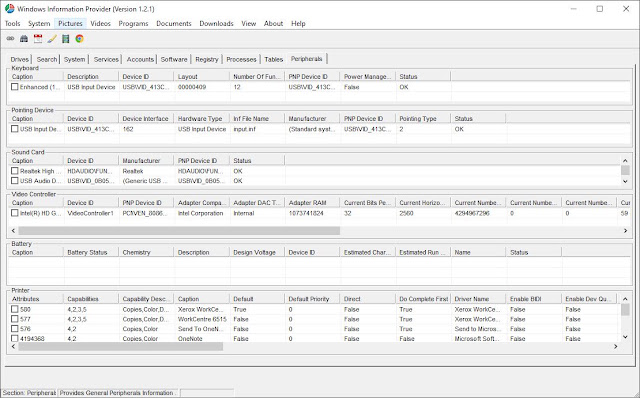
Task: Click the input.inf cell
Action: (244, 129)
